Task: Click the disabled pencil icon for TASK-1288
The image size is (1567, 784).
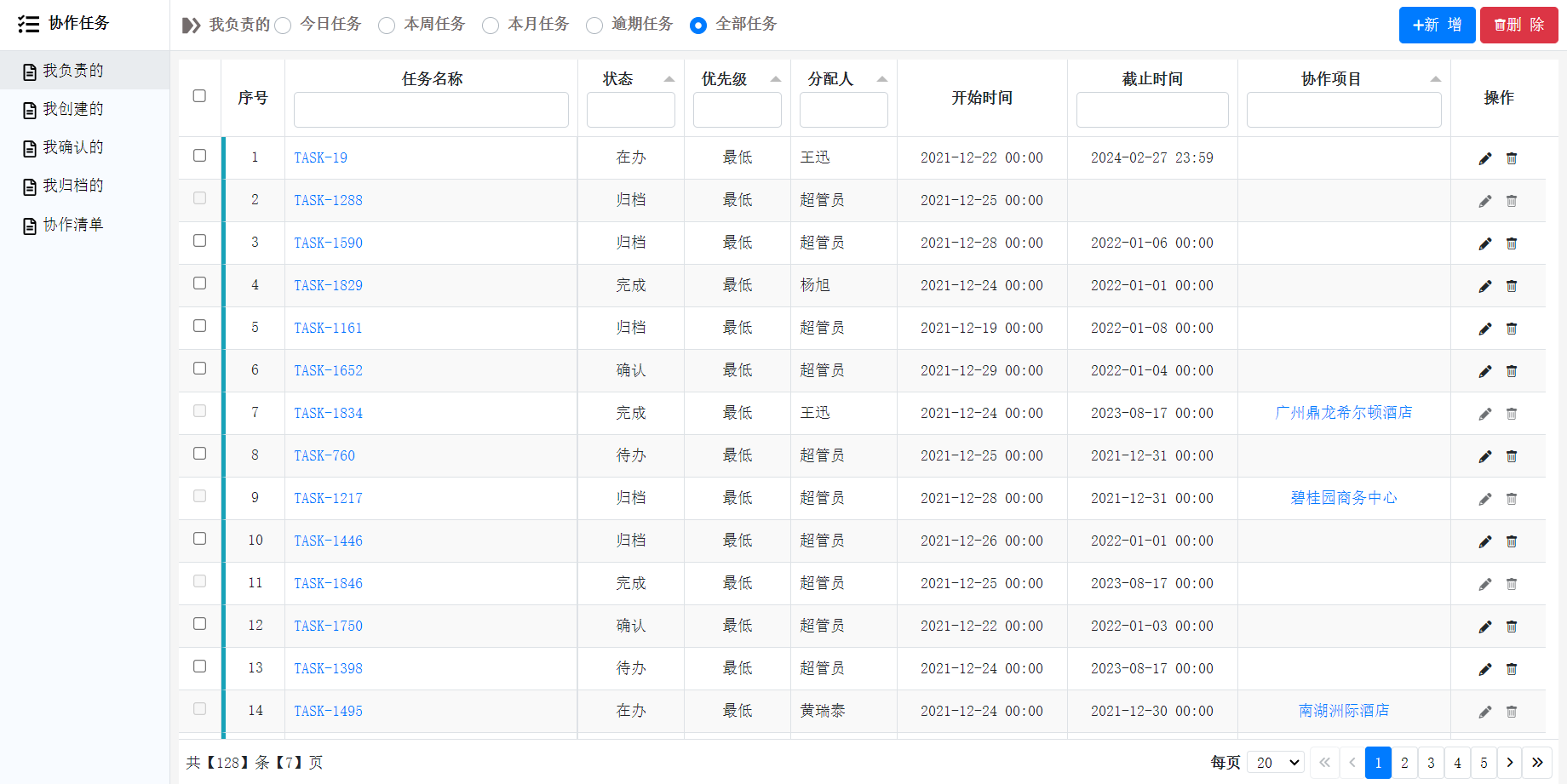Action: (1485, 201)
